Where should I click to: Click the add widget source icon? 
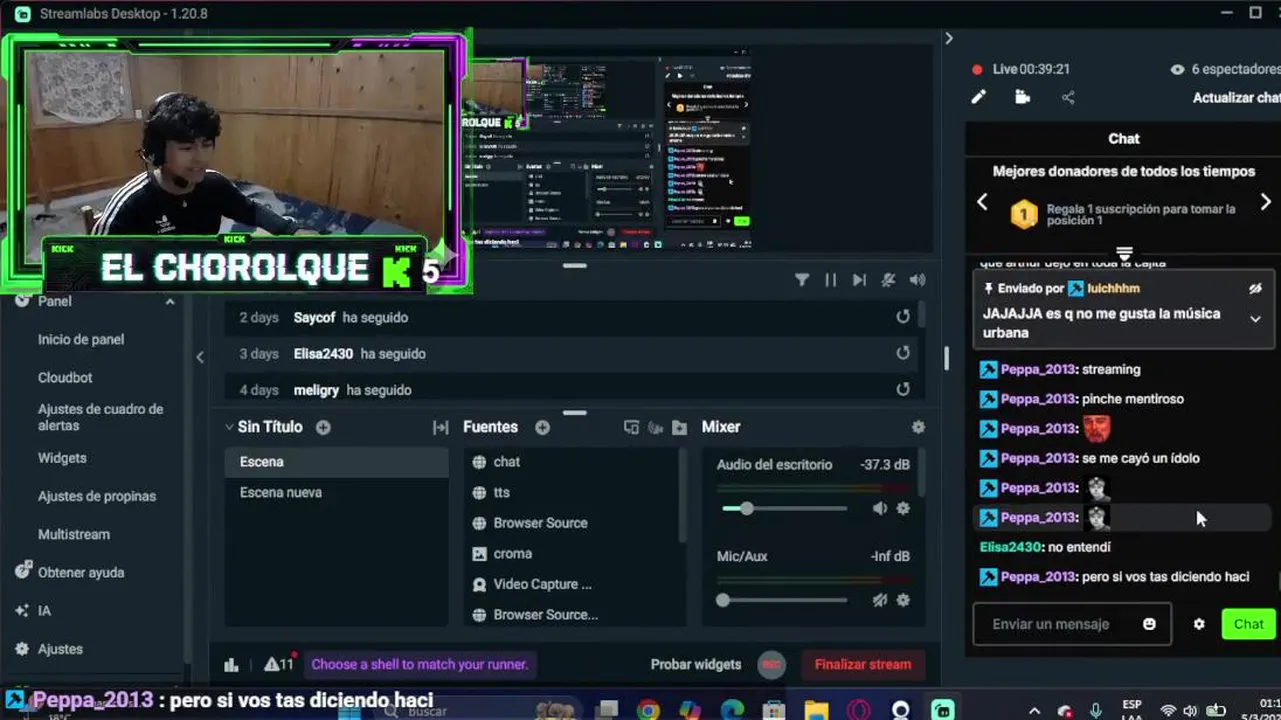click(631, 427)
